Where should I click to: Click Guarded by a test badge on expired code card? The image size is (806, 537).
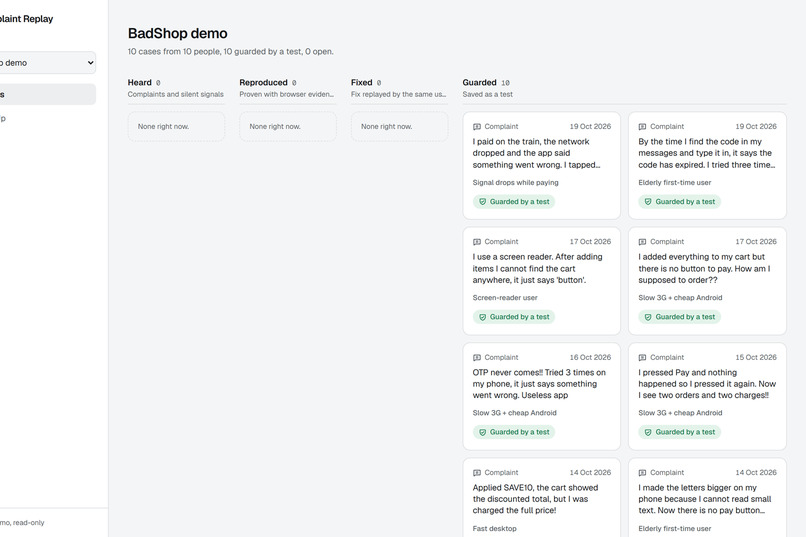pyautogui.click(x=680, y=201)
